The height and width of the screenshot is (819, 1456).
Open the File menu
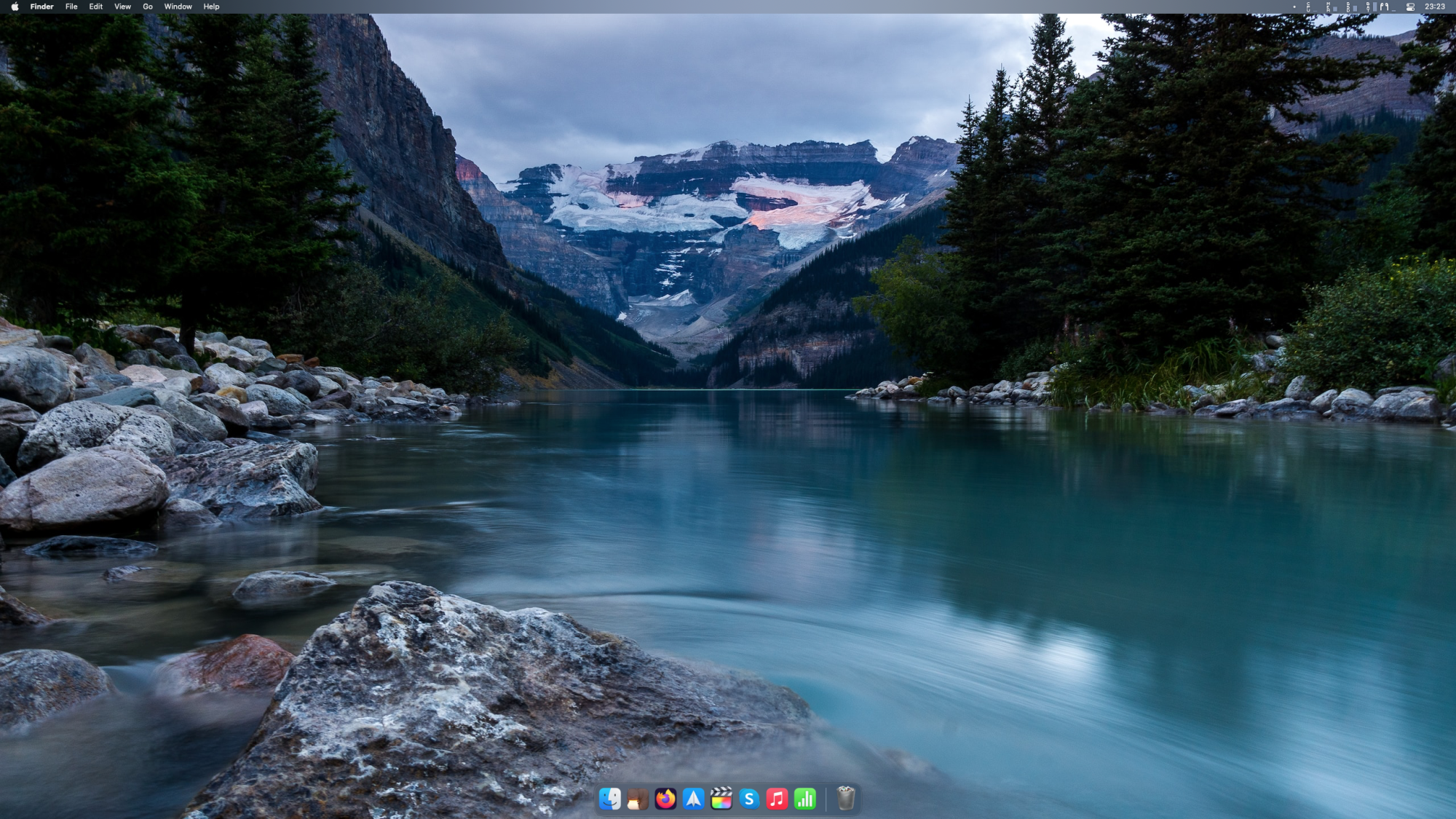(71, 7)
